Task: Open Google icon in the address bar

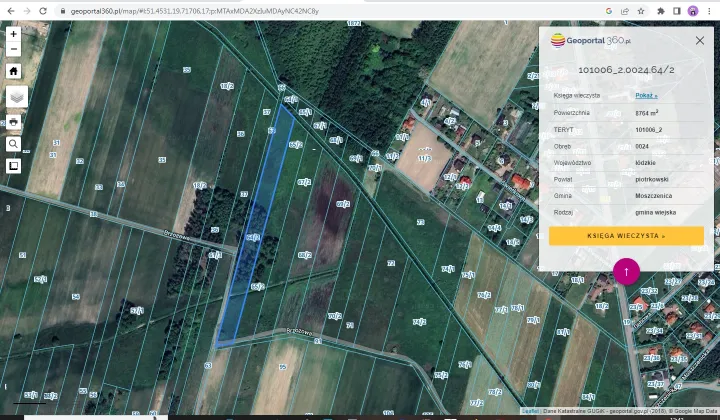Action: coord(609,11)
